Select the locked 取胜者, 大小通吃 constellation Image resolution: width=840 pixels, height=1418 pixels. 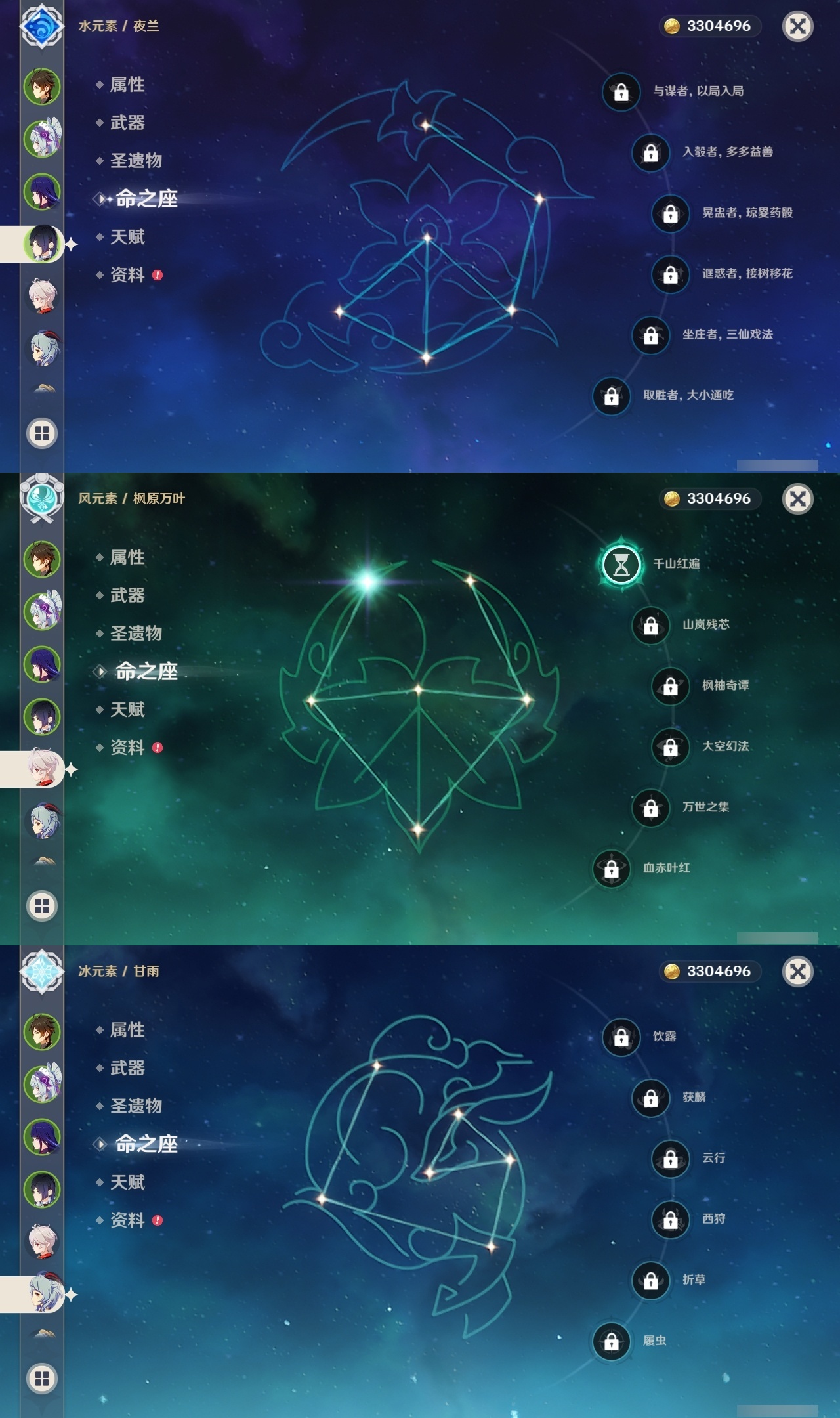(x=611, y=395)
